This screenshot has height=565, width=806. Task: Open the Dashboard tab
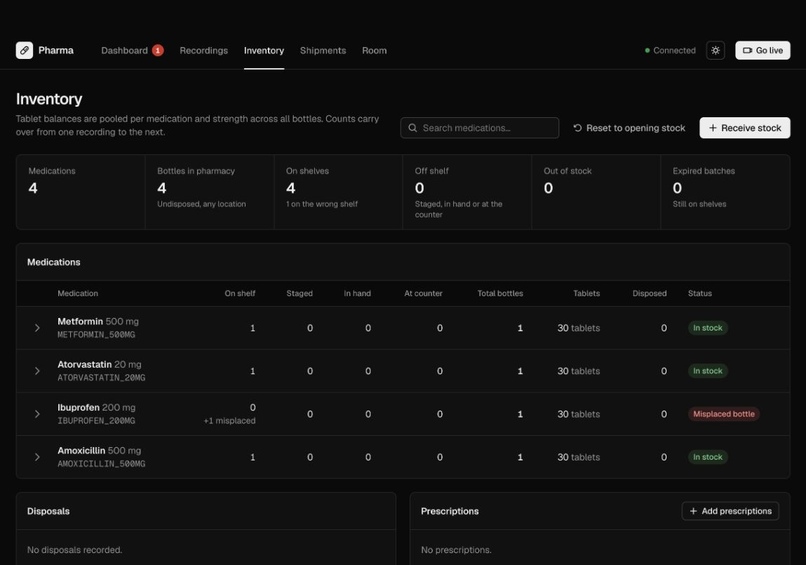(x=124, y=50)
